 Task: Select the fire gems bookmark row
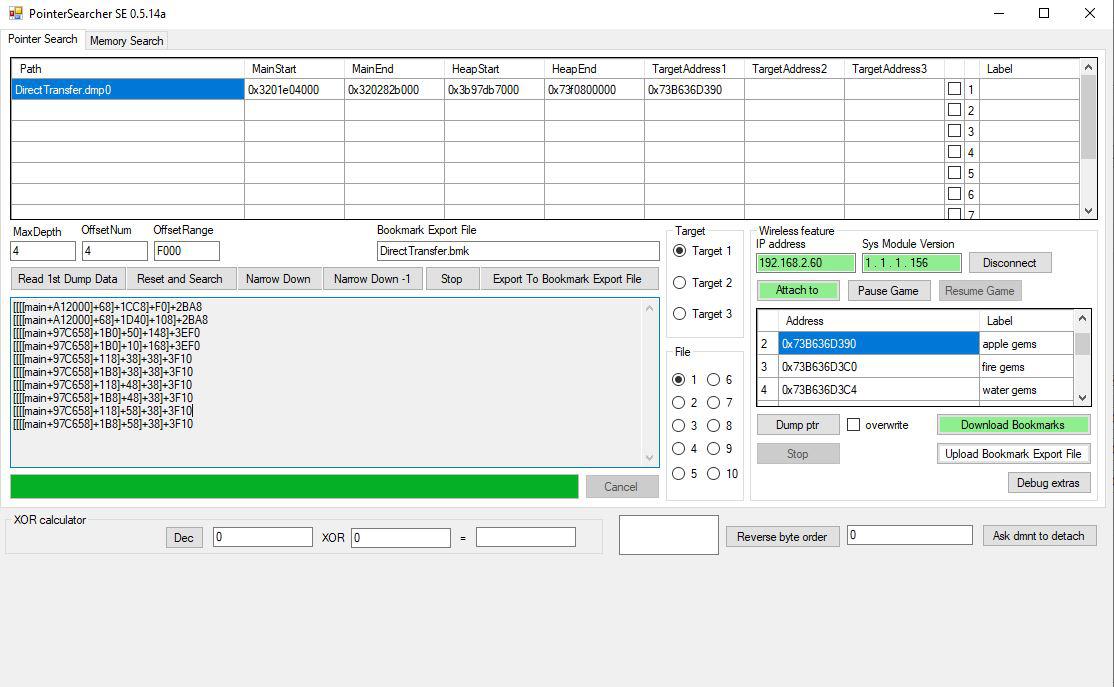click(x=878, y=367)
